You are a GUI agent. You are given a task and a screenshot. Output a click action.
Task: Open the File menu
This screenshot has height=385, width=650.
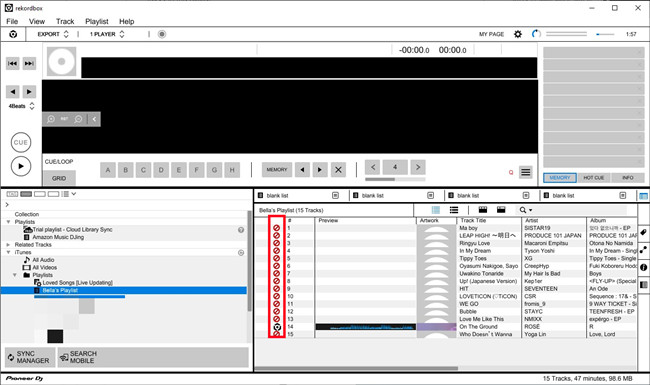pyautogui.click(x=12, y=22)
